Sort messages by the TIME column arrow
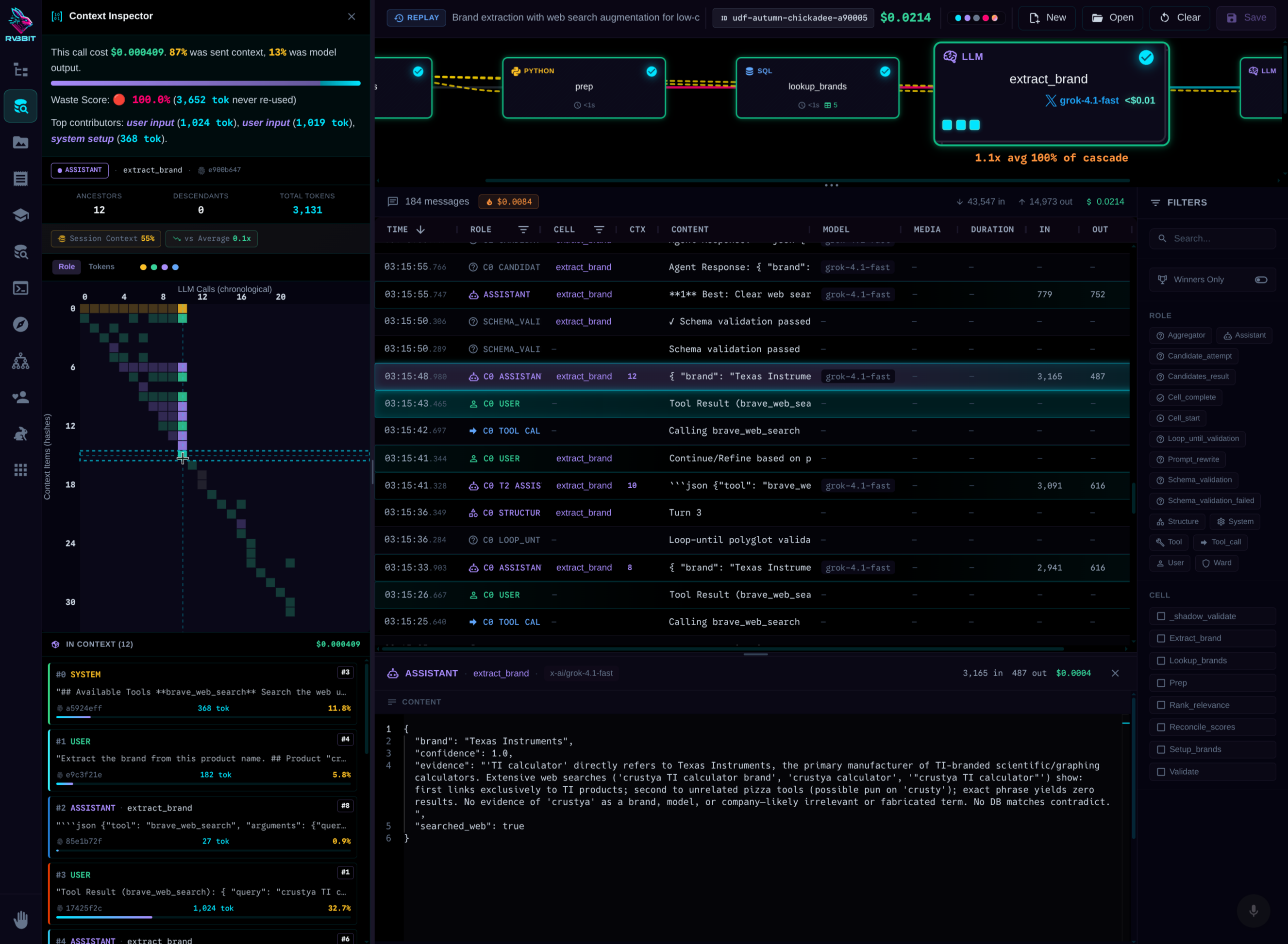 coord(421,229)
